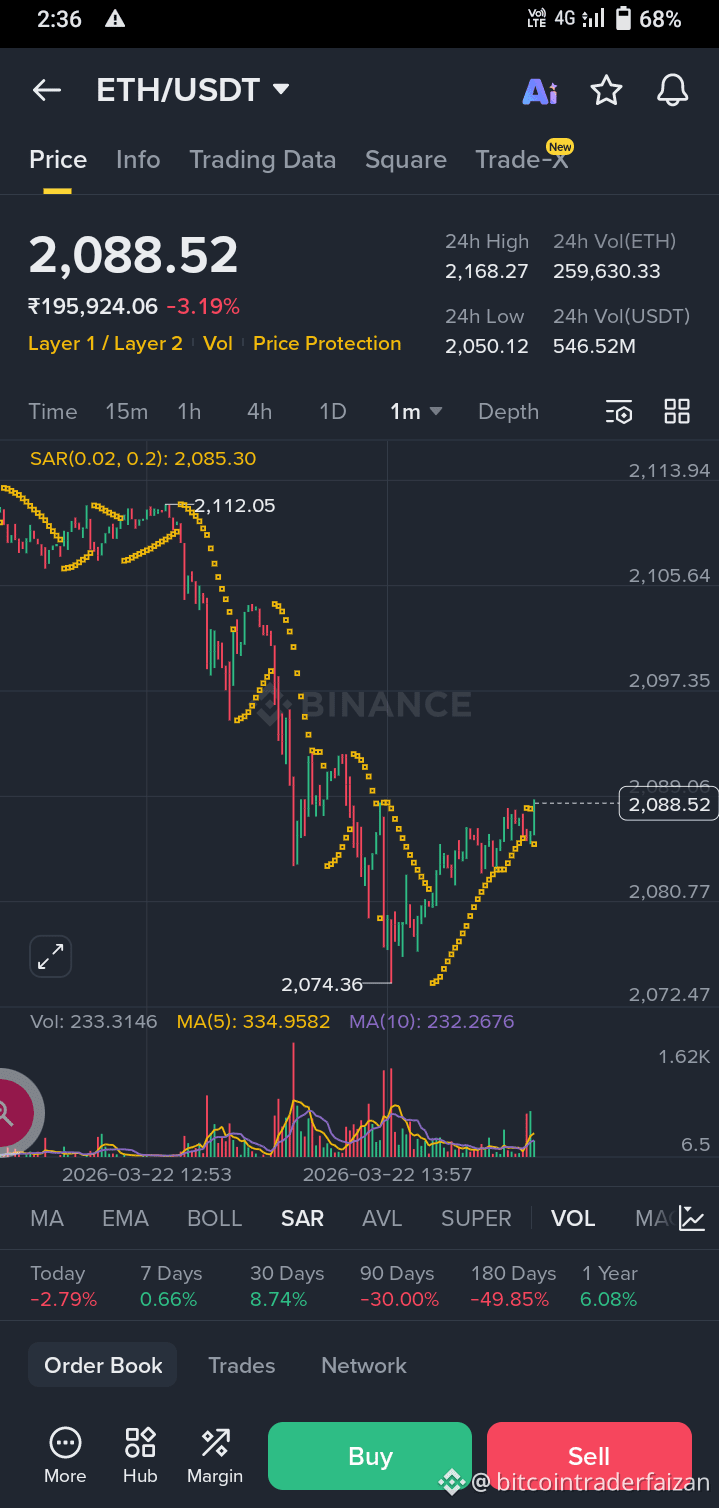Expand chart to fullscreen
The width and height of the screenshot is (719, 1508).
coord(50,956)
